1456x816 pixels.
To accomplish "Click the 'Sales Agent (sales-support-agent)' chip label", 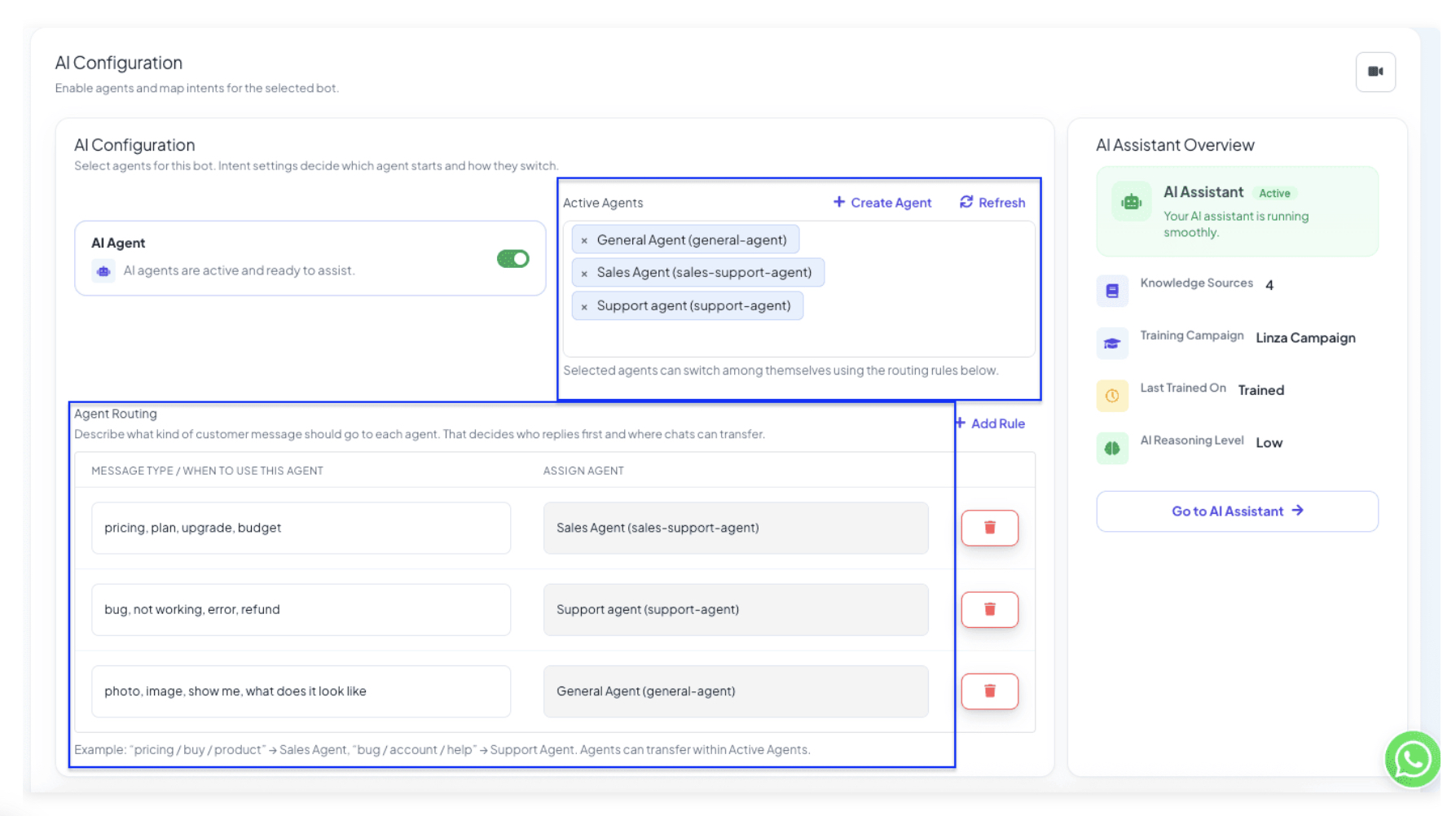I will pyautogui.click(x=704, y=273).
